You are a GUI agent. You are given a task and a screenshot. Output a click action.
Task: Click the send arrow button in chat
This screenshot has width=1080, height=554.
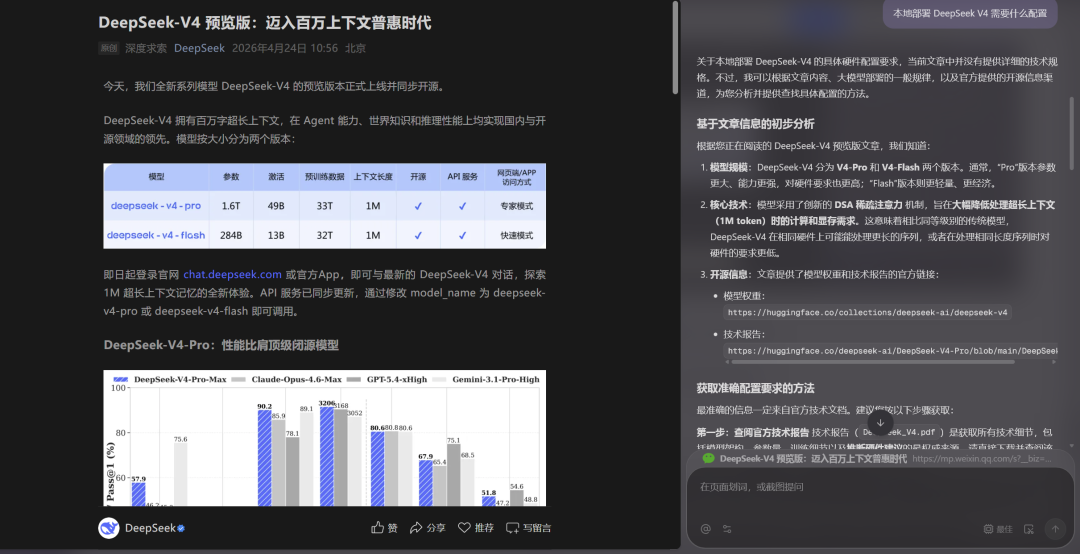(x=1055, y=529)
